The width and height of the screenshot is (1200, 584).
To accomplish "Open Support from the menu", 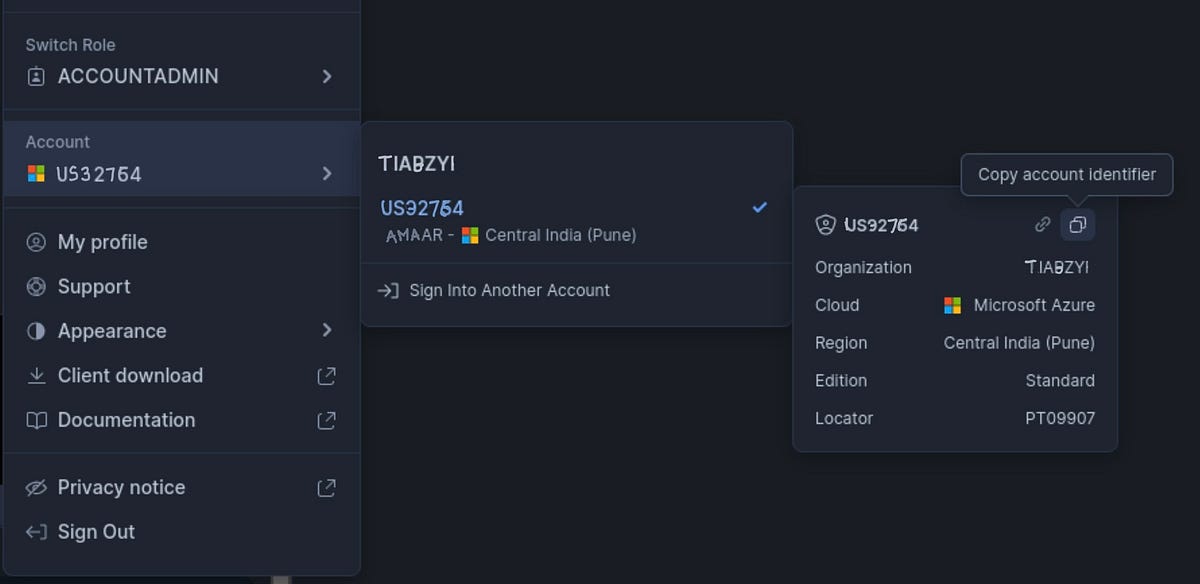I will [94, 287].
